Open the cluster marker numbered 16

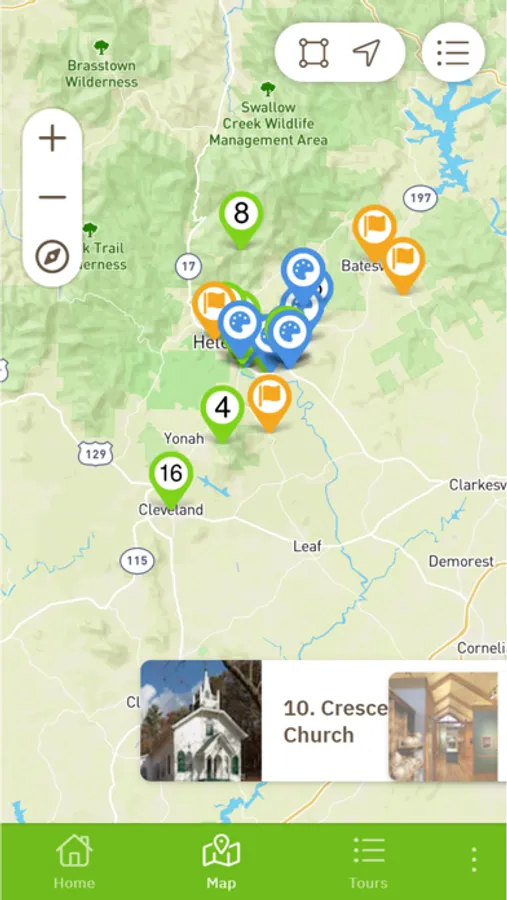pos(171,480)
